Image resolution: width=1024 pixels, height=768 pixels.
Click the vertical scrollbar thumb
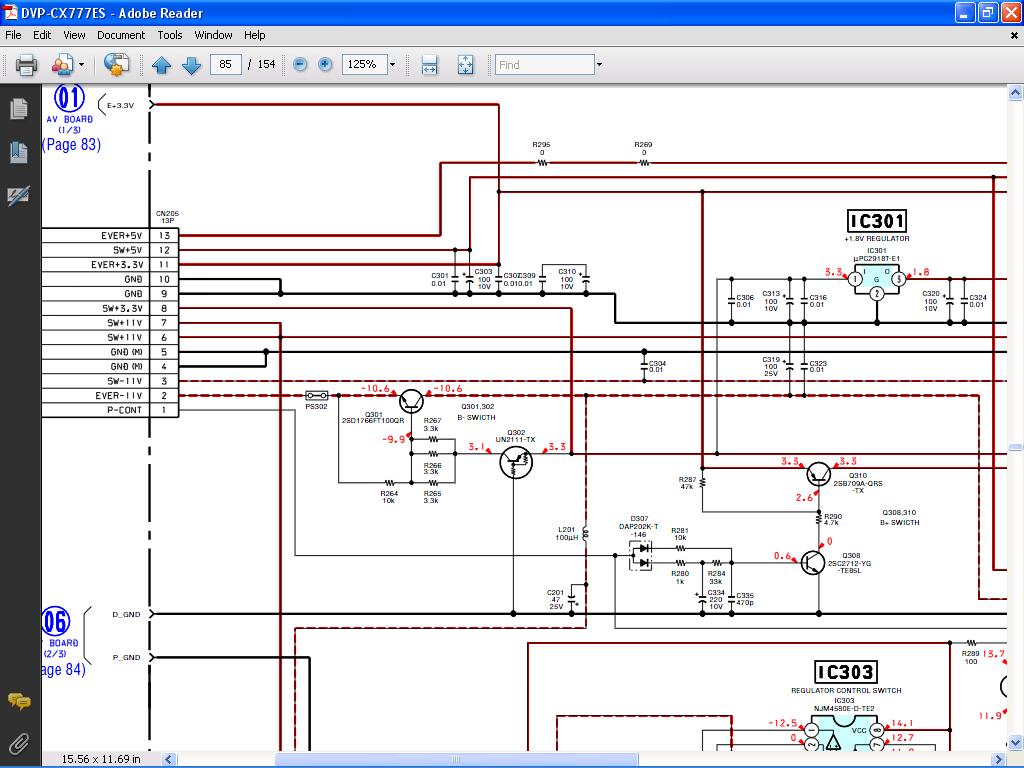[x=1015, y=448]
